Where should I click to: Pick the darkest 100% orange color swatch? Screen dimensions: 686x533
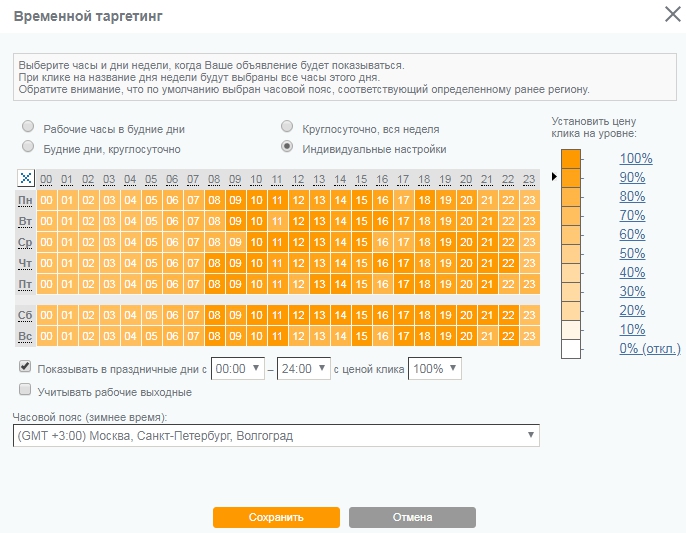571,158
